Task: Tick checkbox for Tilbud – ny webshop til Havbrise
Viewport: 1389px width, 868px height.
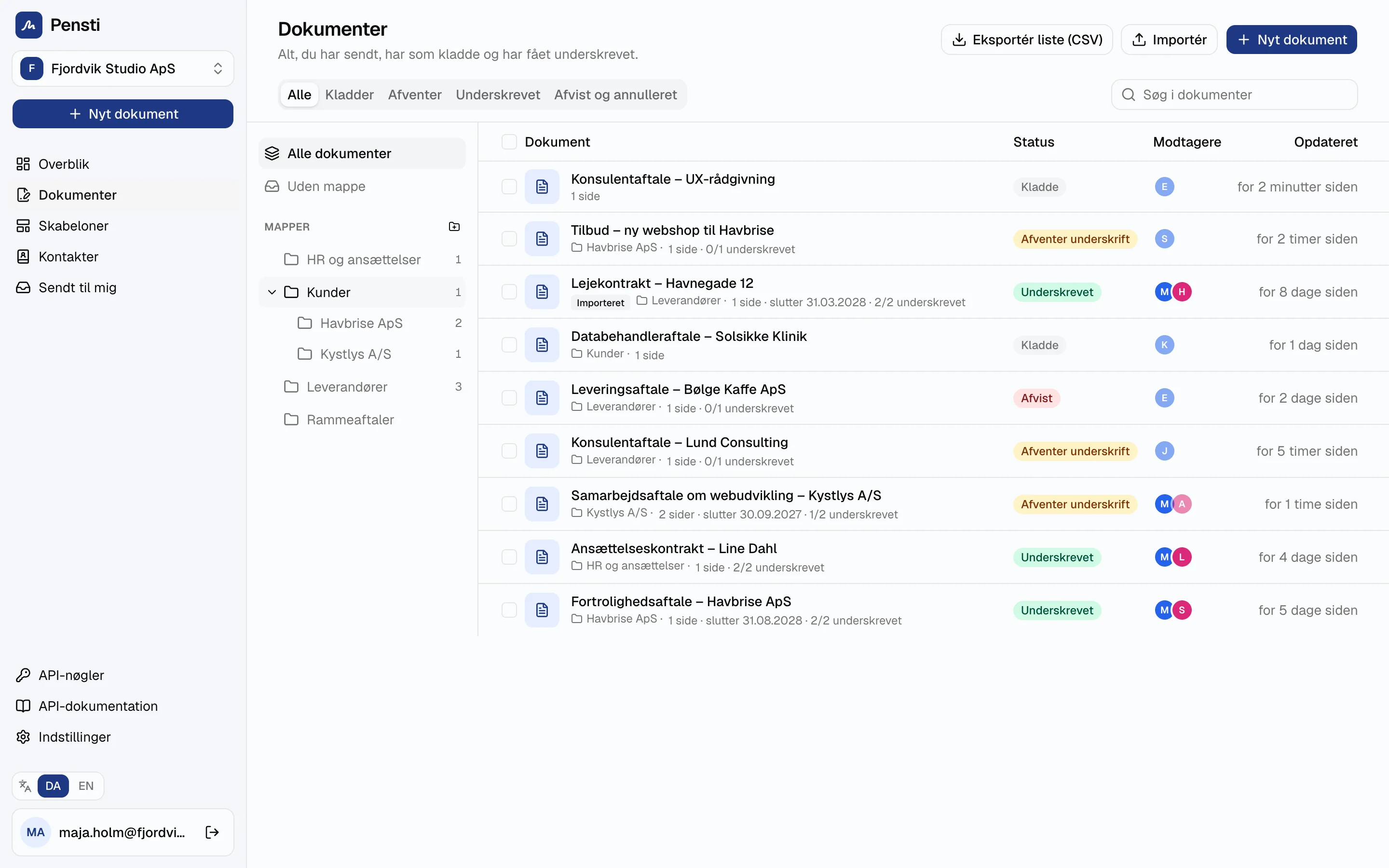Action: tap(509, 239)
